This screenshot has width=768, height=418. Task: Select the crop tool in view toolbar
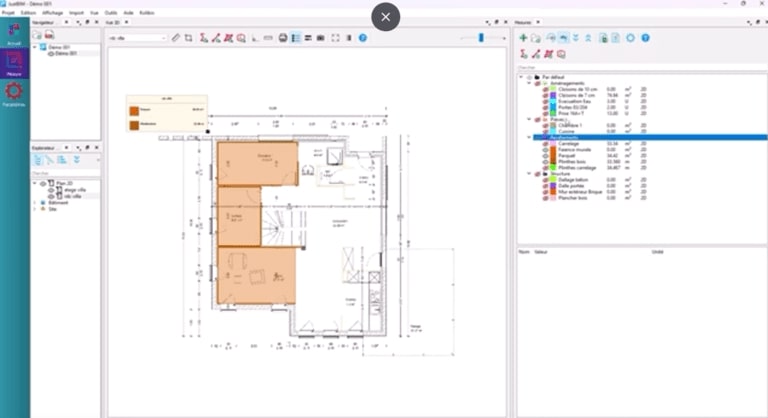click(x=189, y=38)
